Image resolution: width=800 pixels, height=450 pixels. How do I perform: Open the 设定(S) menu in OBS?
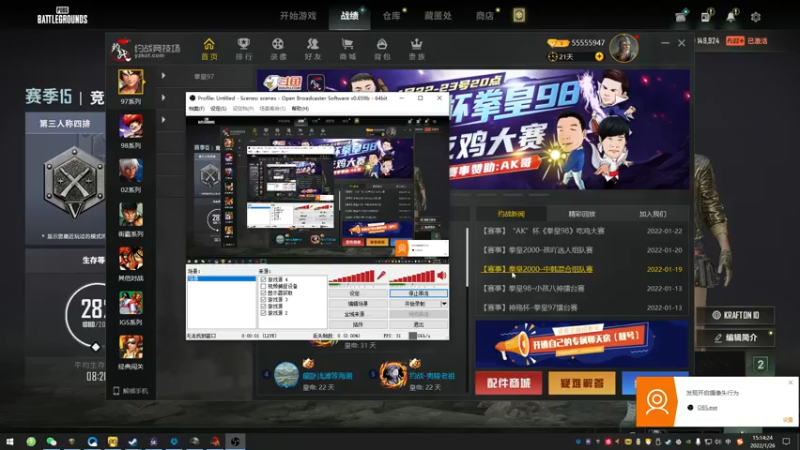coord(218,109)
